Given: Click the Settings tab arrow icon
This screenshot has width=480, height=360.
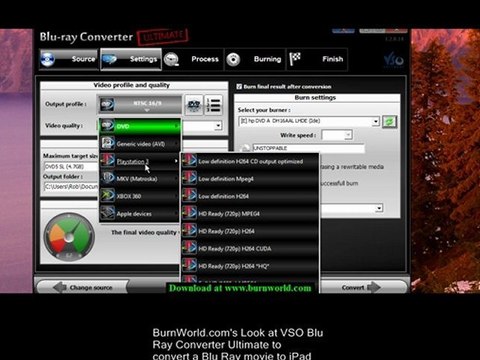Looking at the screenshot, I should pyautogui.click(x=109, y=59).
